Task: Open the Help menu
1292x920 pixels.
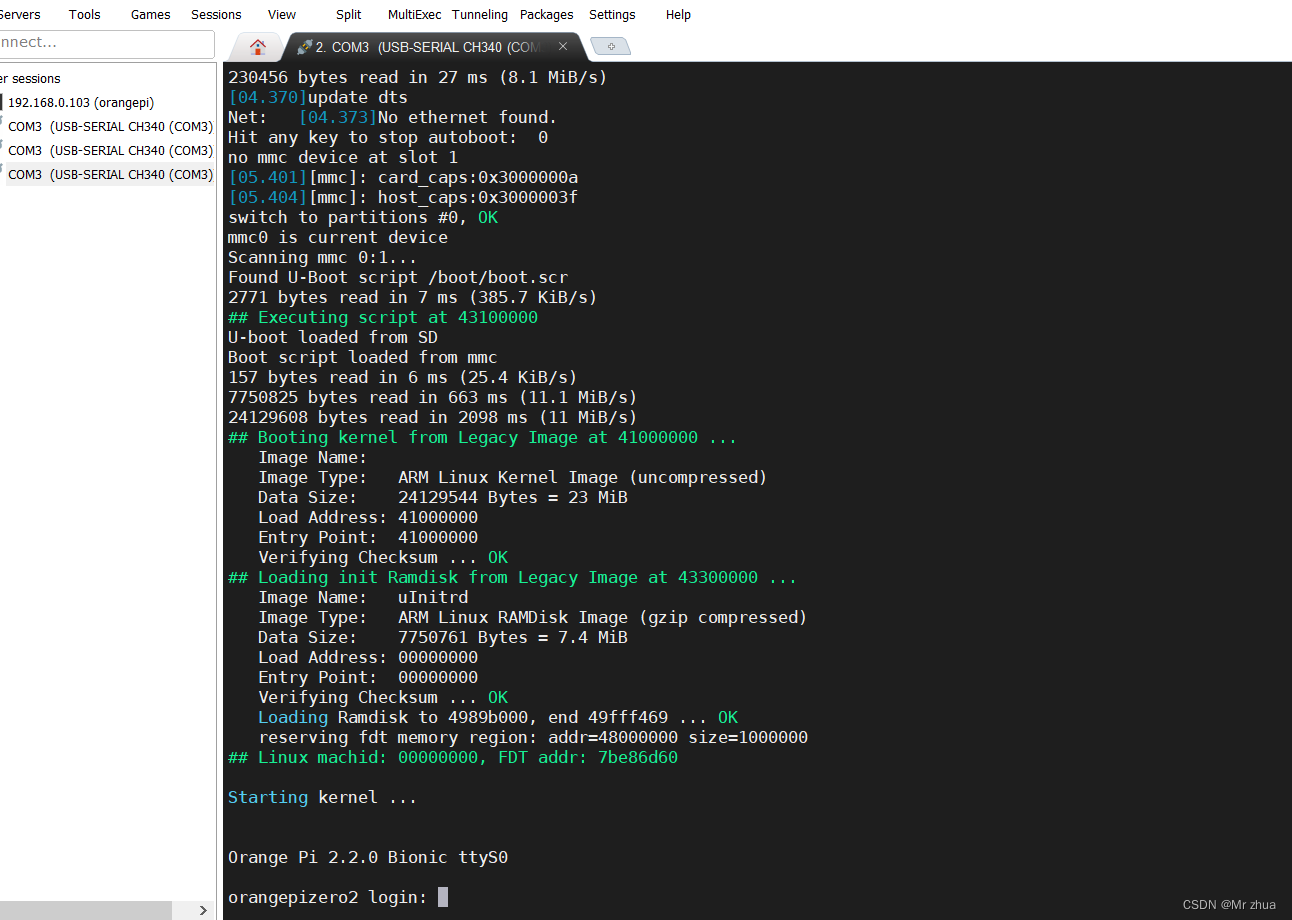Action: click(678, 15)
